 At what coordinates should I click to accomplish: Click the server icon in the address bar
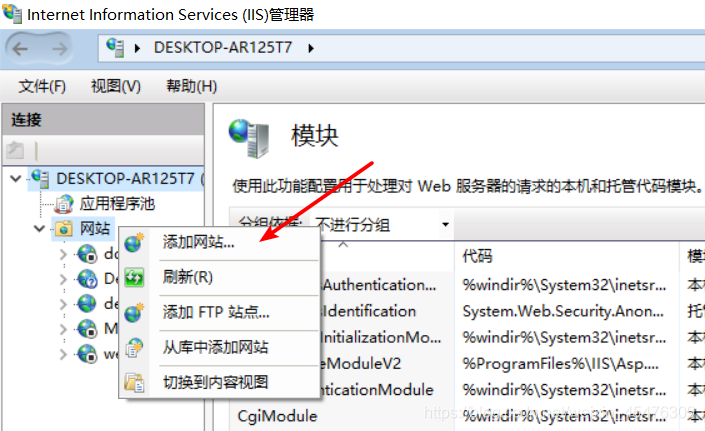point(115,48)
